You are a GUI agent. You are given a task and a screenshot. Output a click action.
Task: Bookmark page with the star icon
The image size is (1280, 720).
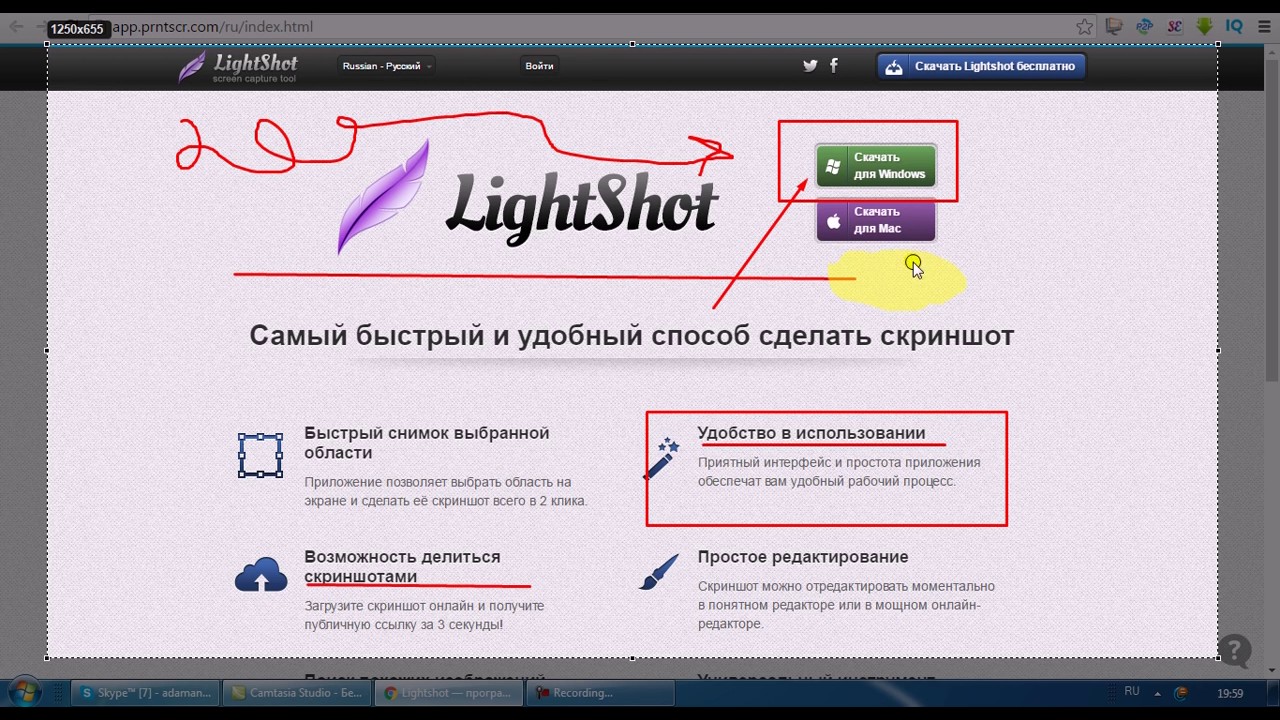[1084, 27]
